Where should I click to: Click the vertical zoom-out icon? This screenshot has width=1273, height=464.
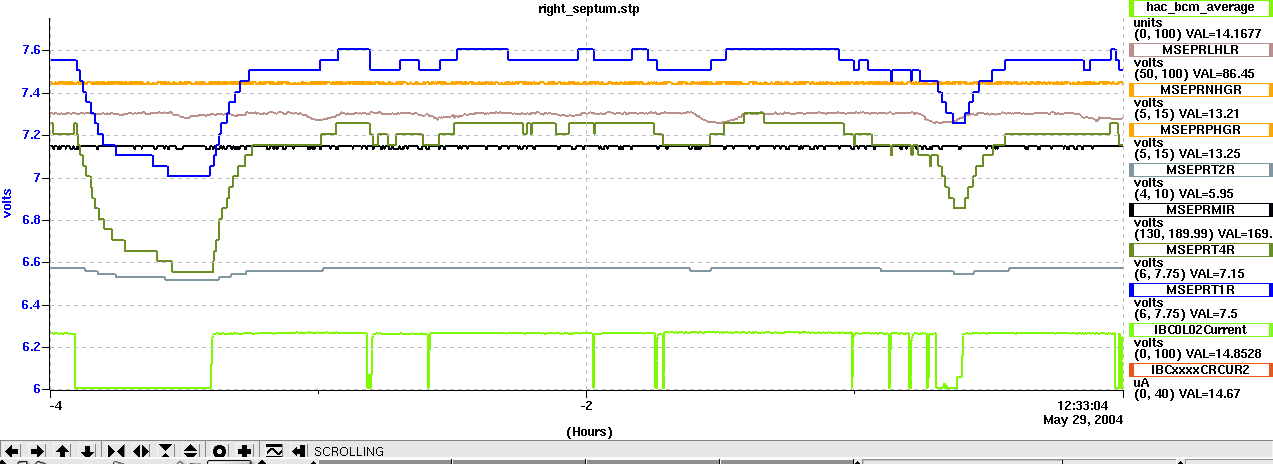point(192,451)
